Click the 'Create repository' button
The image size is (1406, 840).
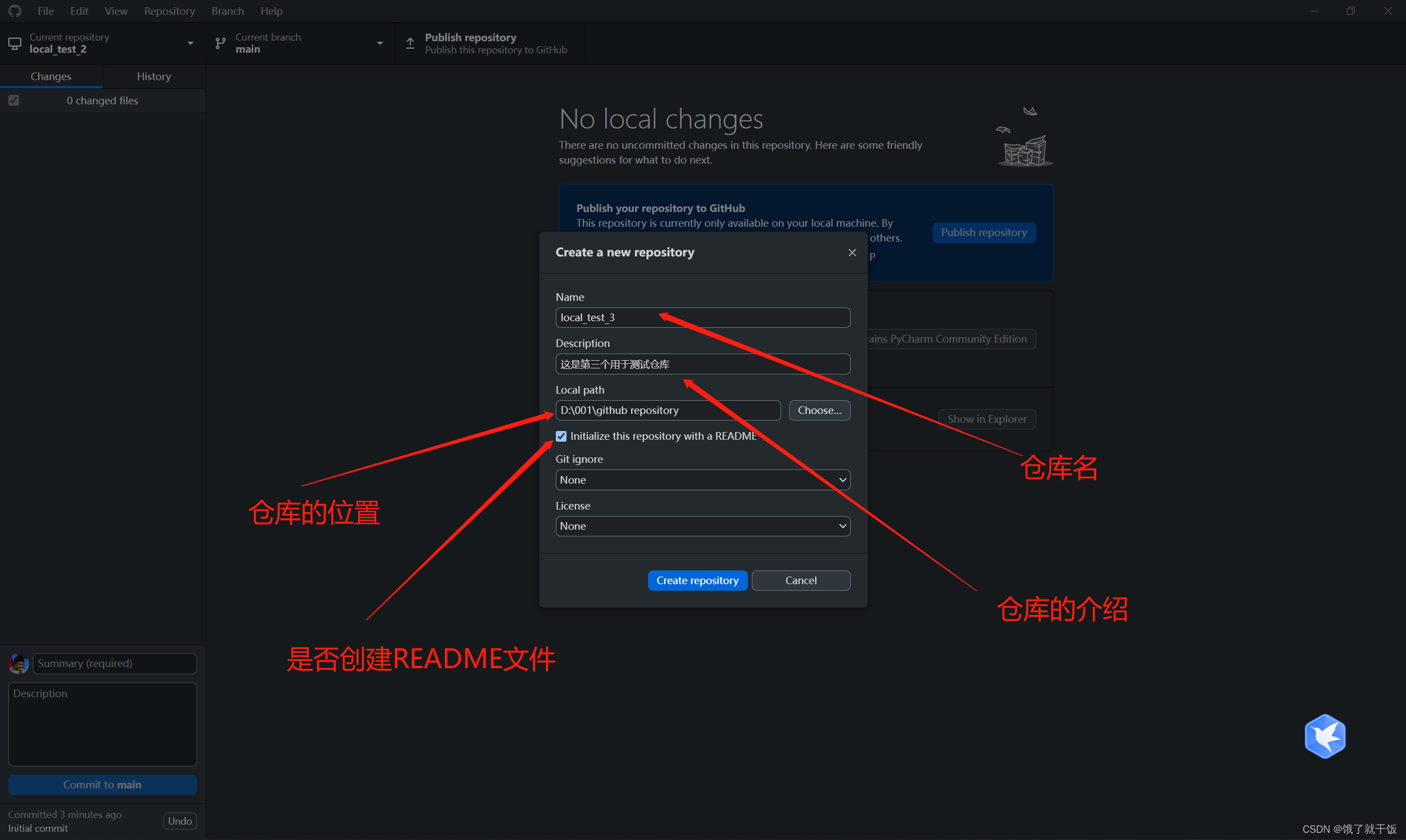click(697, 580)
